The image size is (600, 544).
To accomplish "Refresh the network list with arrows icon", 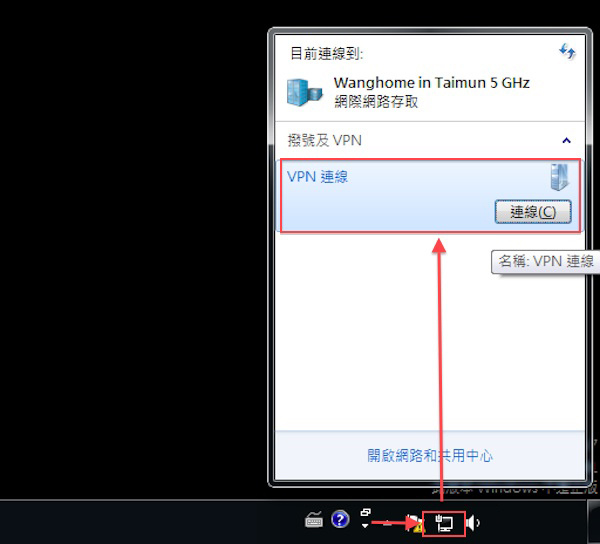I will click(x=567, y=51).
